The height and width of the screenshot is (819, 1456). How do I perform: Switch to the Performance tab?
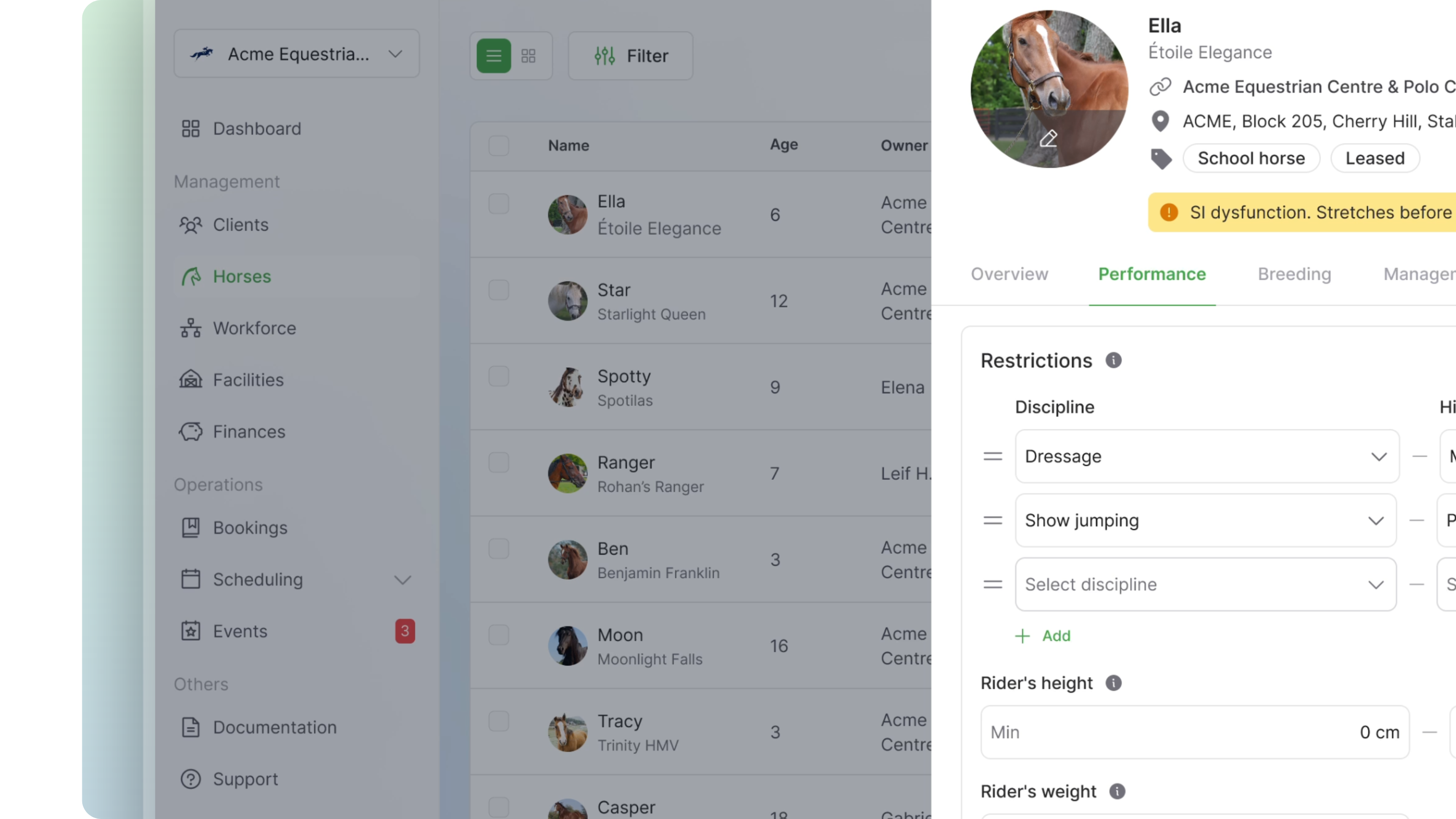click(x=1151, y=273)
